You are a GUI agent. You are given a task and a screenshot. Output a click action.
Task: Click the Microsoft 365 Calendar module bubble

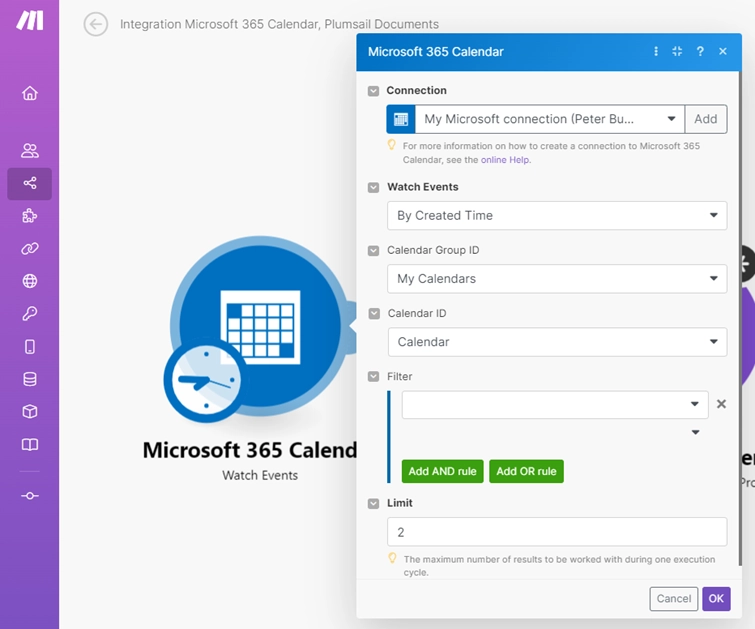260,326
